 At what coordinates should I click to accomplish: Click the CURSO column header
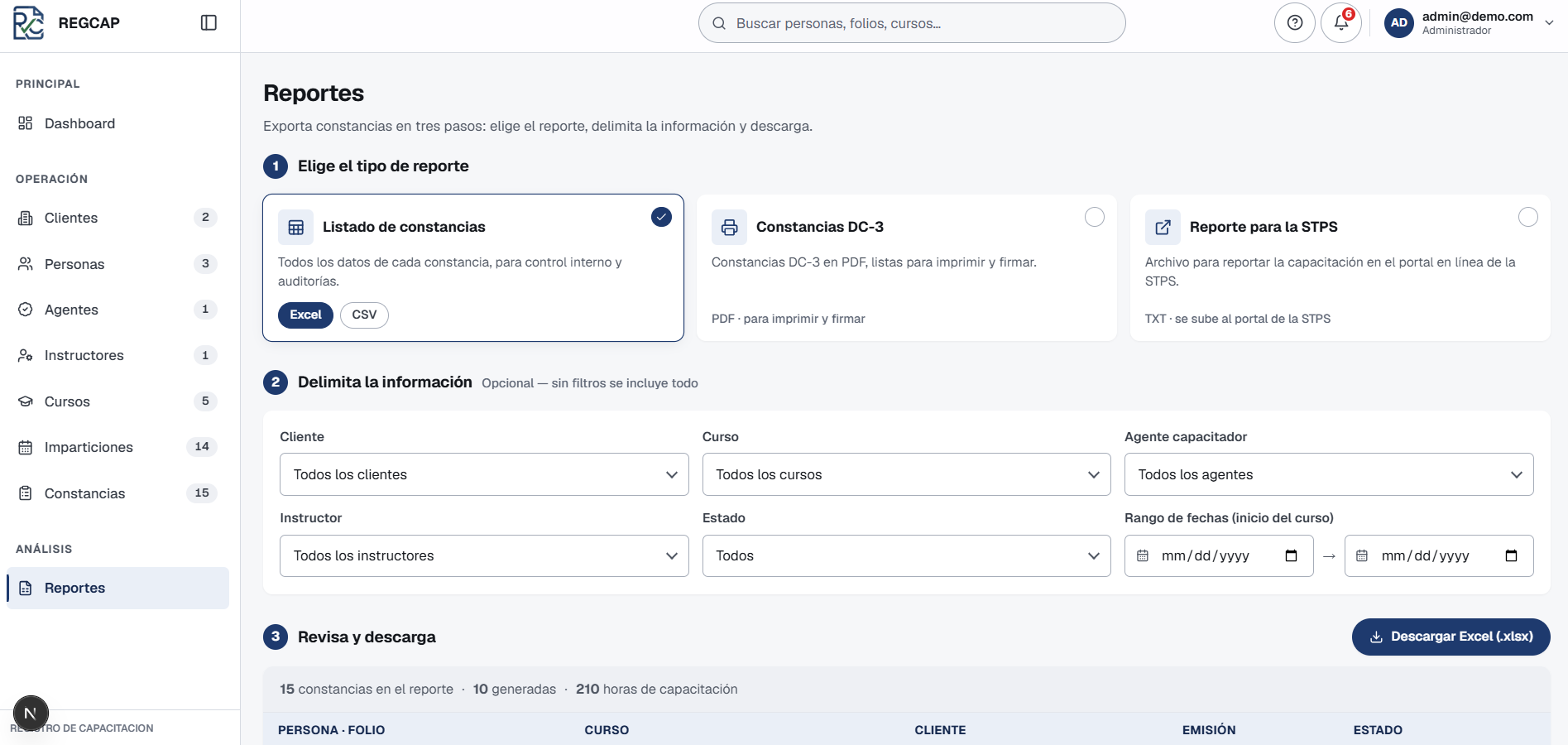pos(607,730)
